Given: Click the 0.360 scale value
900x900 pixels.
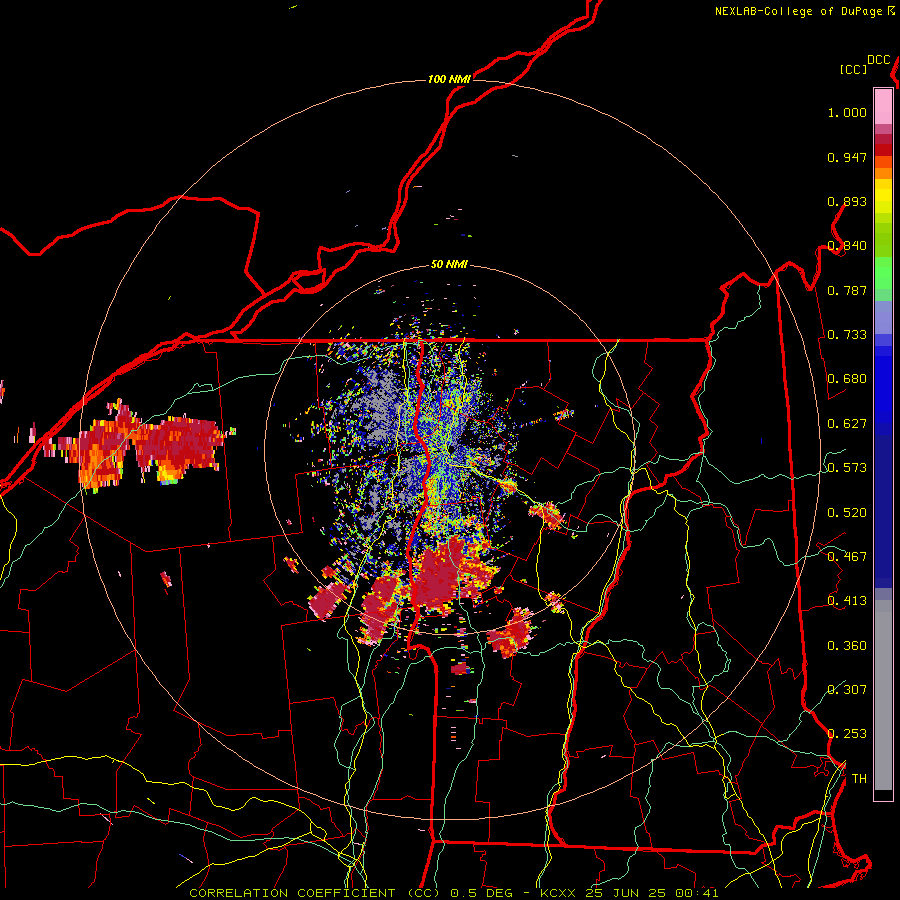Looking at the screenshot, I should 847,645.
